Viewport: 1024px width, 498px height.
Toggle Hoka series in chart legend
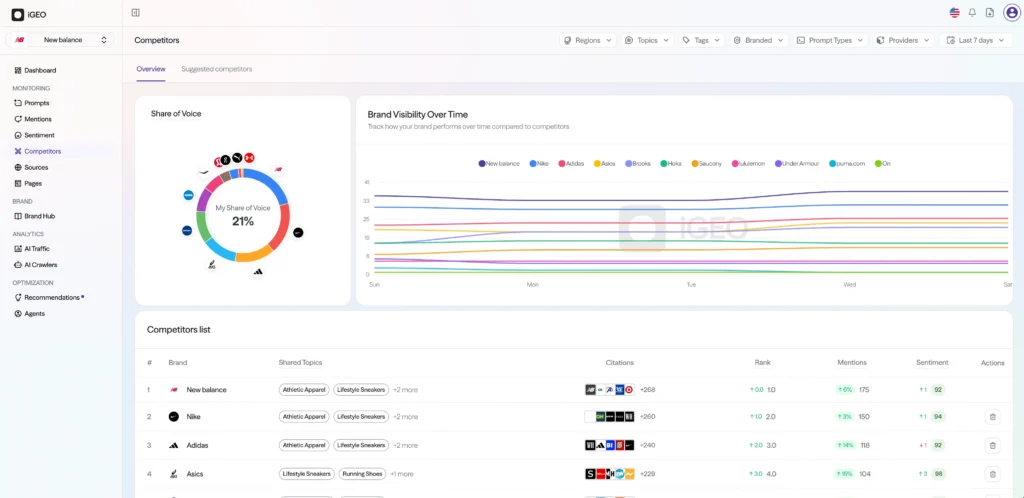pyautogui.click(x=671, y=164)
